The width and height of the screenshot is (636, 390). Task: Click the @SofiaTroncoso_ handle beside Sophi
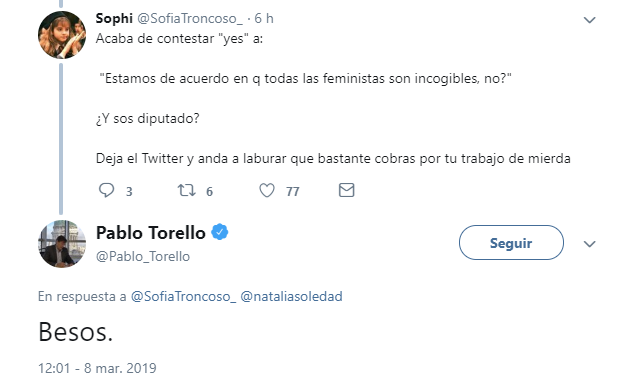(190, 18)
